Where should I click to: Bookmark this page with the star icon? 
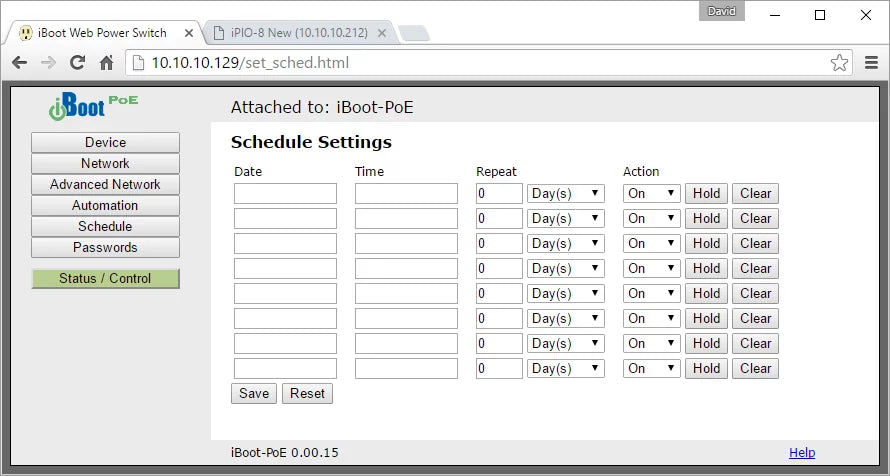point(839,62)
